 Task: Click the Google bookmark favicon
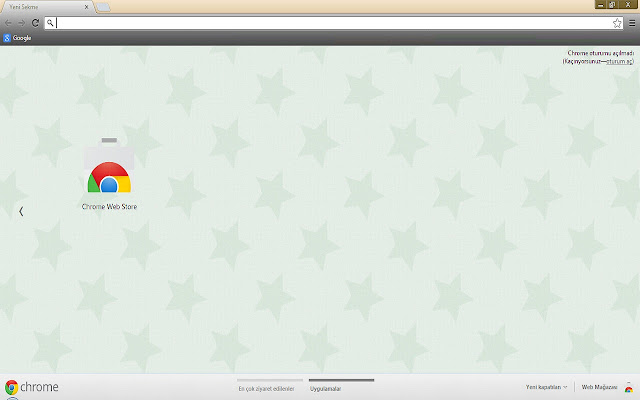pos(7,38)
